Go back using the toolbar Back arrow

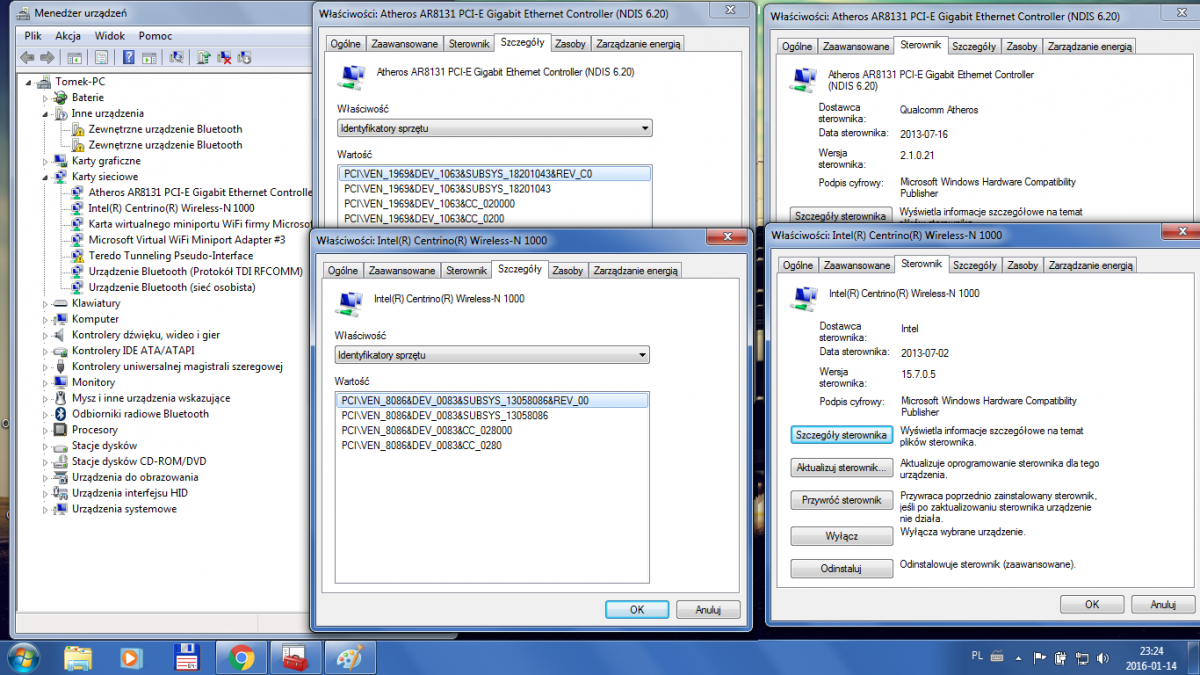(x=28, y=58)
